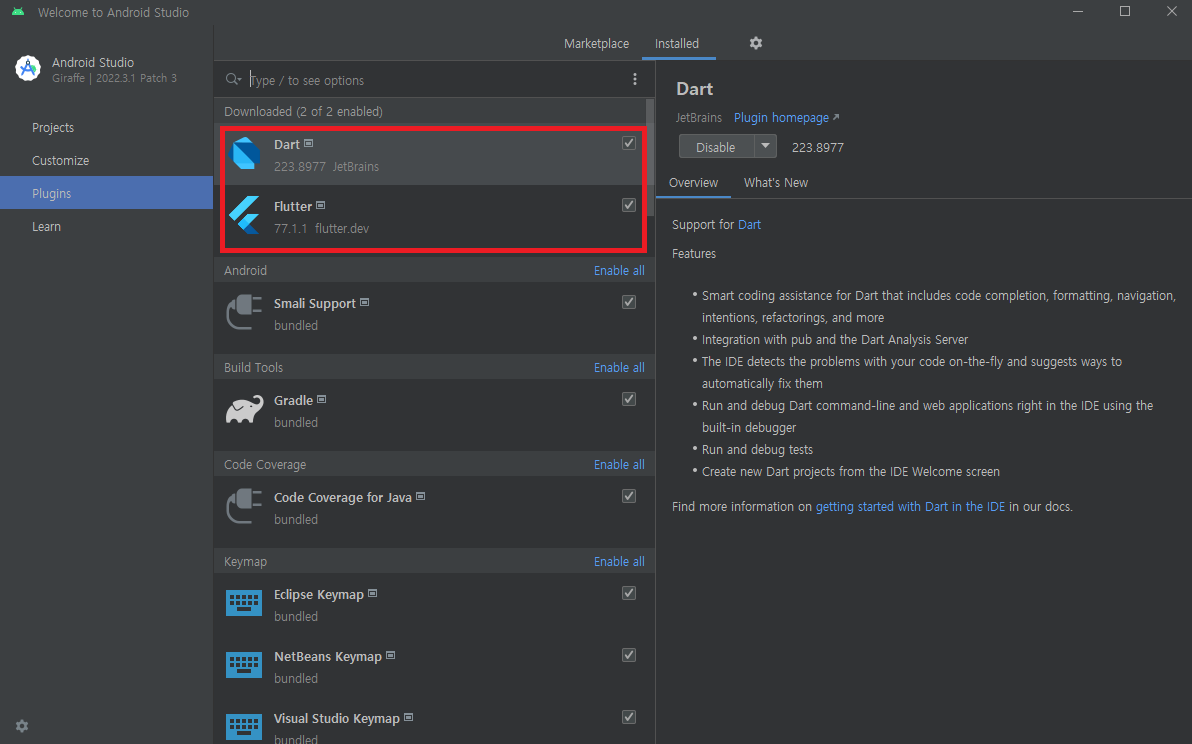Click the small badge icon next to Dart name
The width and height of the screenshot is (1192, 744).
(x=309, y=144)
